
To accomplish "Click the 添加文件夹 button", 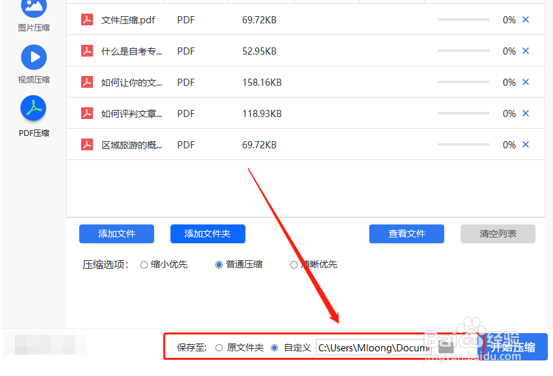I will click(x=208, y=234).
